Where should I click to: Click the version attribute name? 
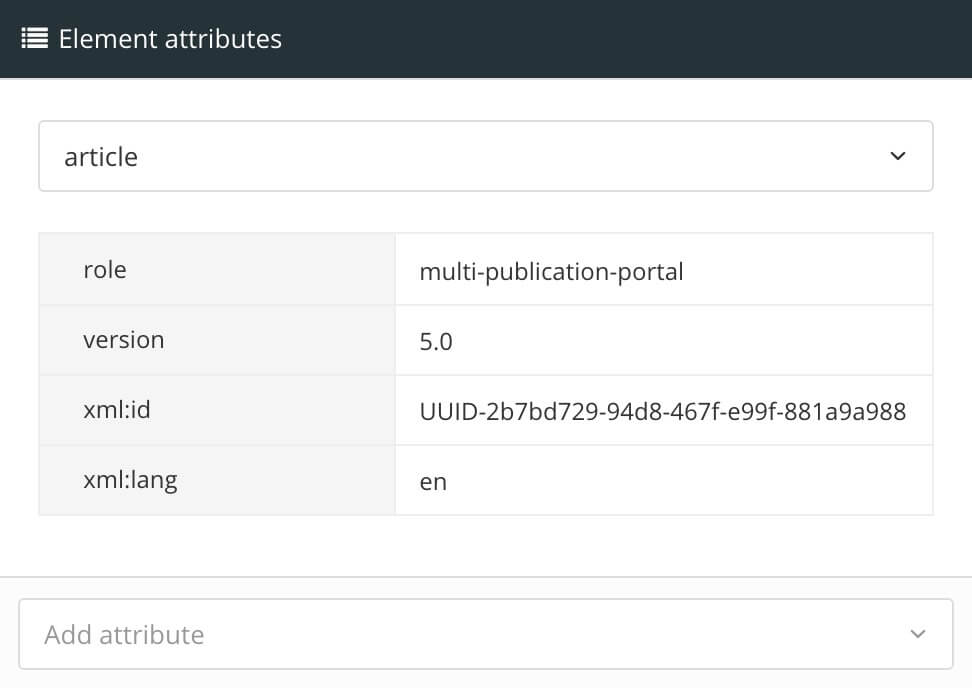(x=124, y=340)
